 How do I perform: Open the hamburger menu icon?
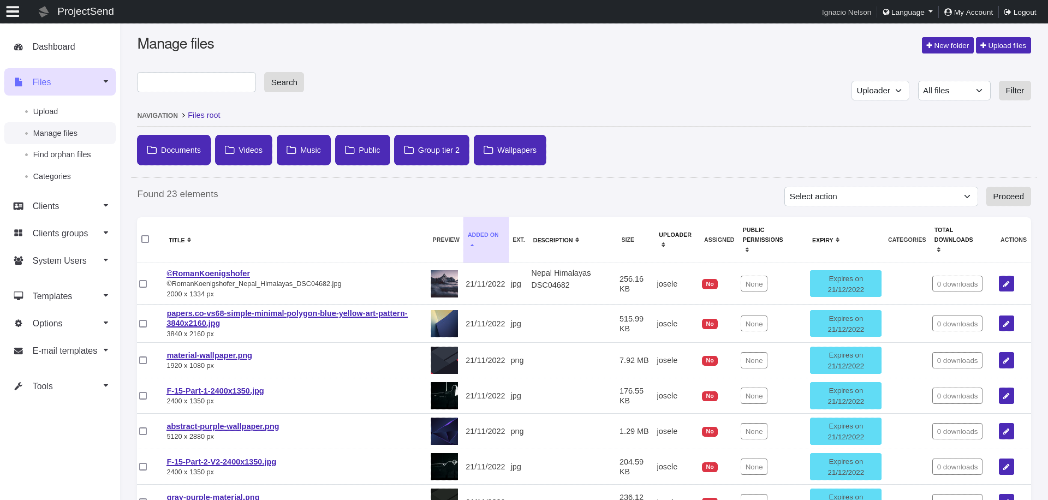[13, 11]
